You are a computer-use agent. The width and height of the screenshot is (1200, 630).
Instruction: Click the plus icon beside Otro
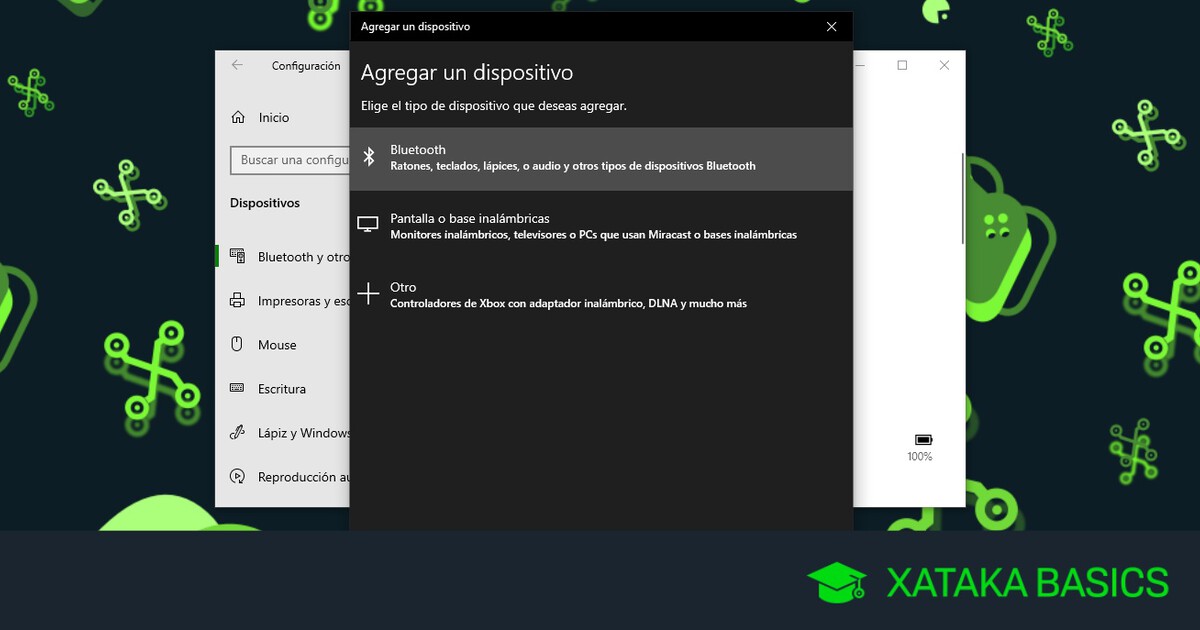click(x=369, y=294)
